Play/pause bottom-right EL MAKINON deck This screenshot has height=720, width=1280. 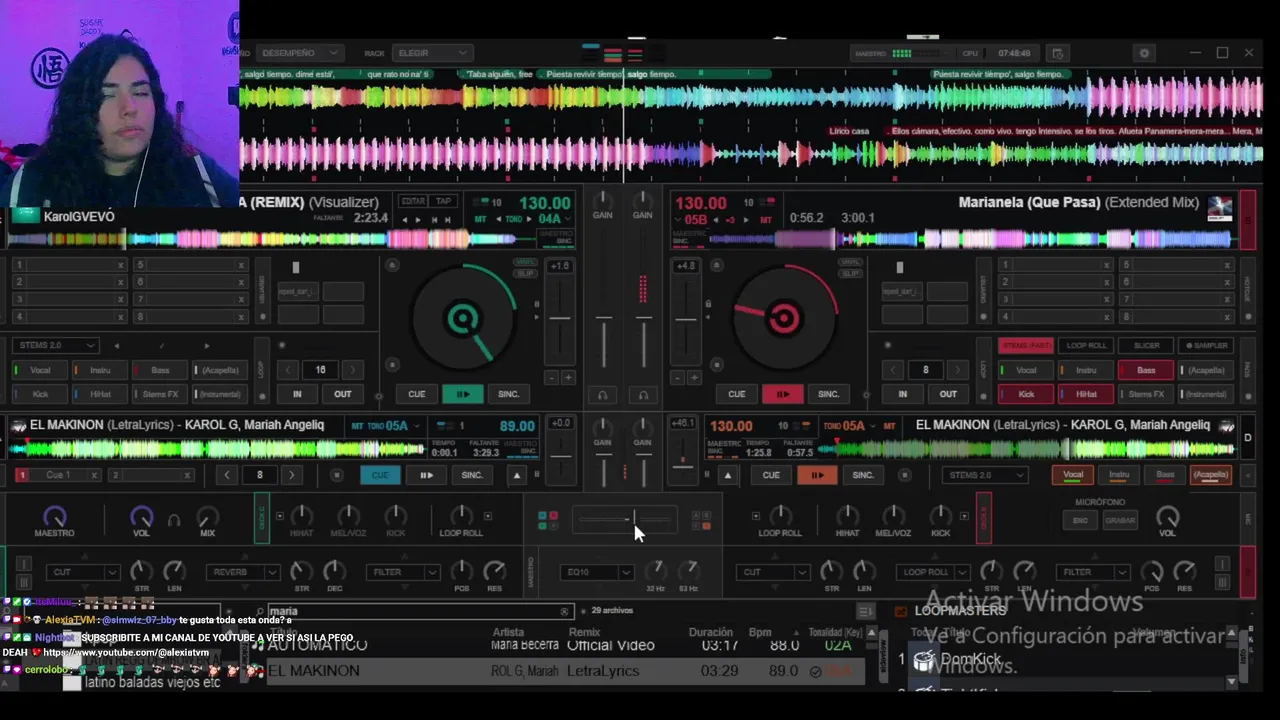tap(817, 475)
